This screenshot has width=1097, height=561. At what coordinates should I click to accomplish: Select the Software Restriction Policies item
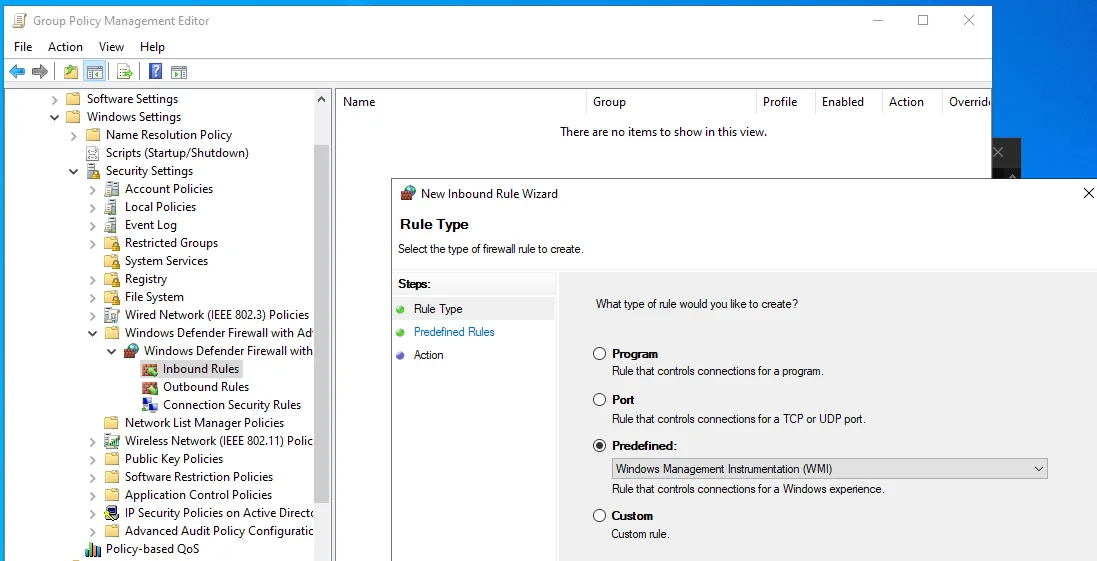[x=199, y=477]
